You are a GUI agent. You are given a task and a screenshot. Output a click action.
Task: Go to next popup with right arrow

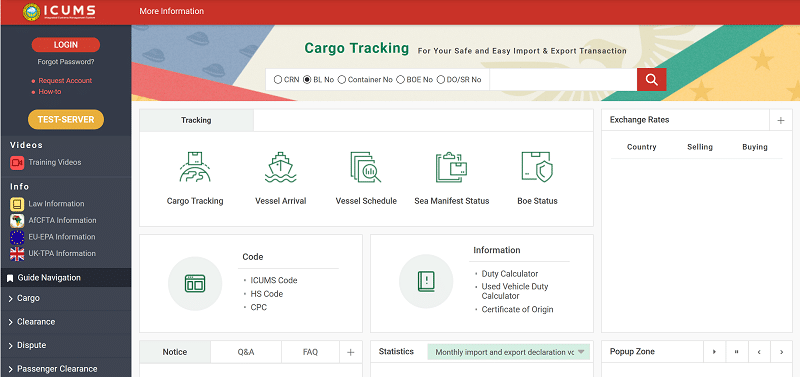(781, 352)
